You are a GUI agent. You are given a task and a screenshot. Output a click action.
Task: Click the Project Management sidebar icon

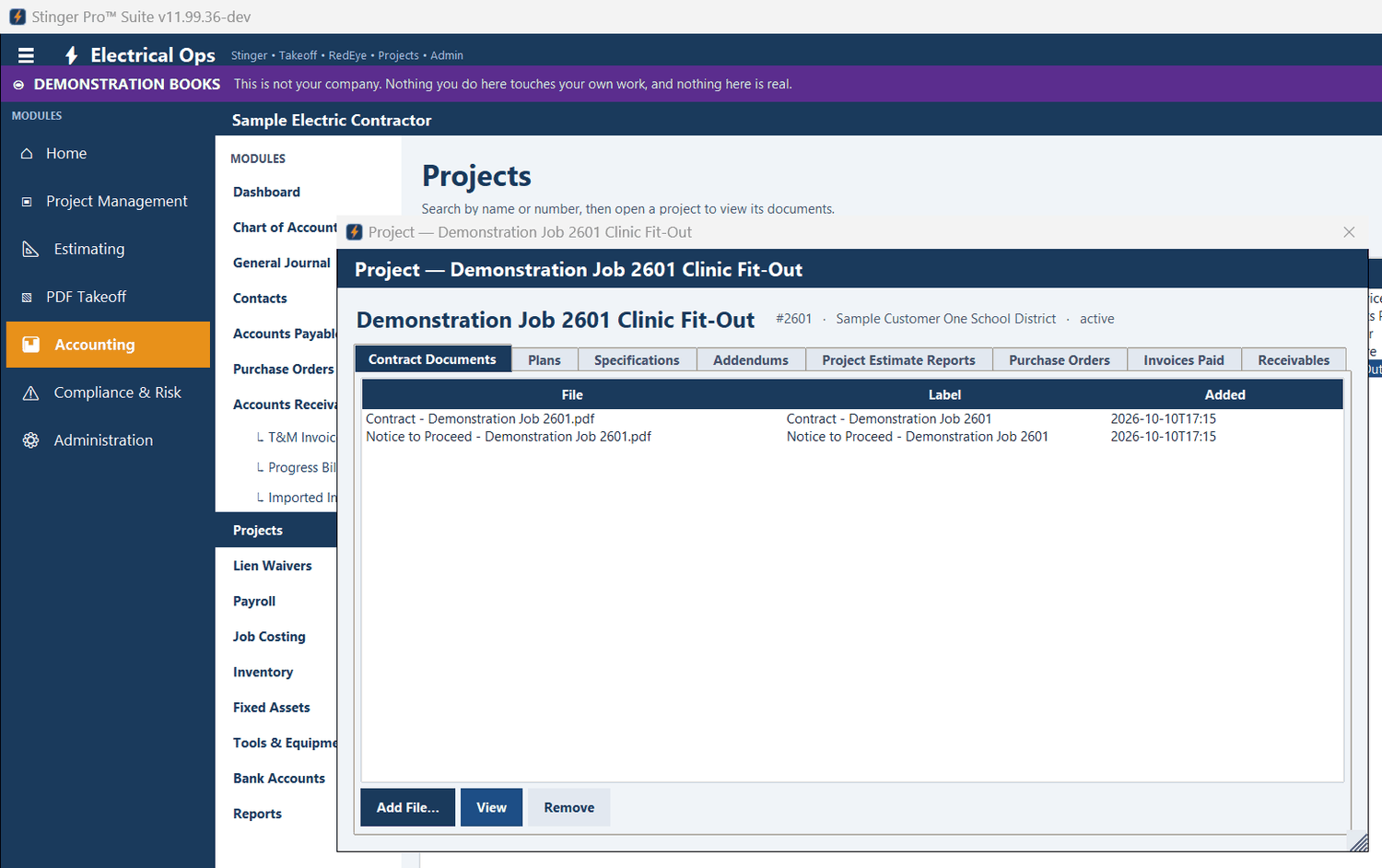27,202
